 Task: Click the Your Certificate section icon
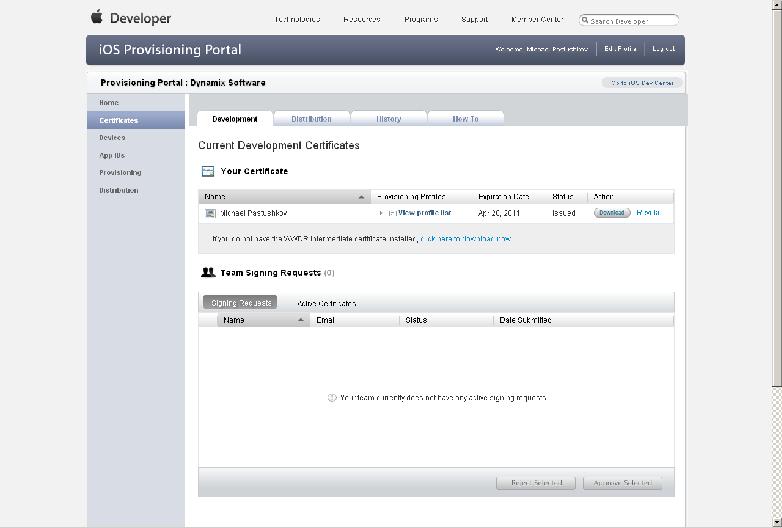(207, 172)
